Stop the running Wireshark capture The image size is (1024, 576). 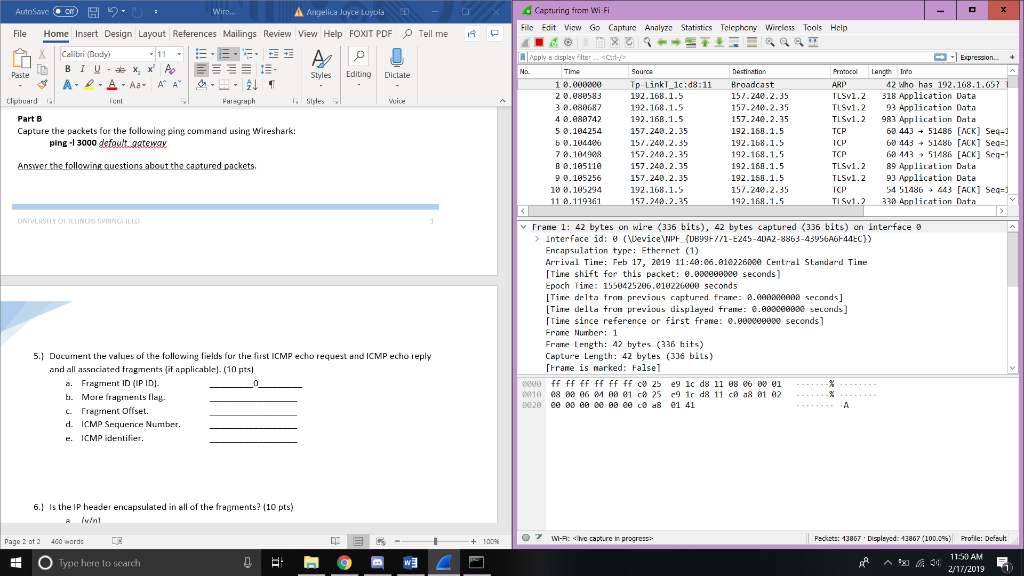tap(539, 42)
